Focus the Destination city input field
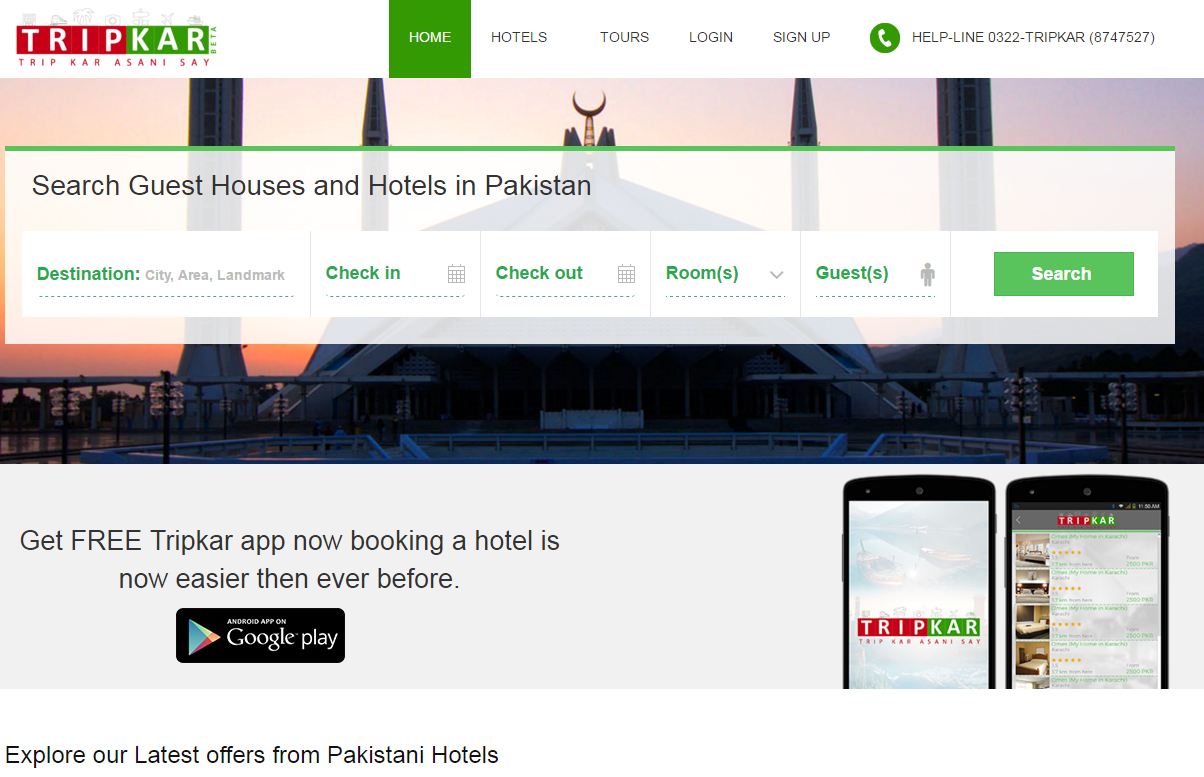 [166, 275]
